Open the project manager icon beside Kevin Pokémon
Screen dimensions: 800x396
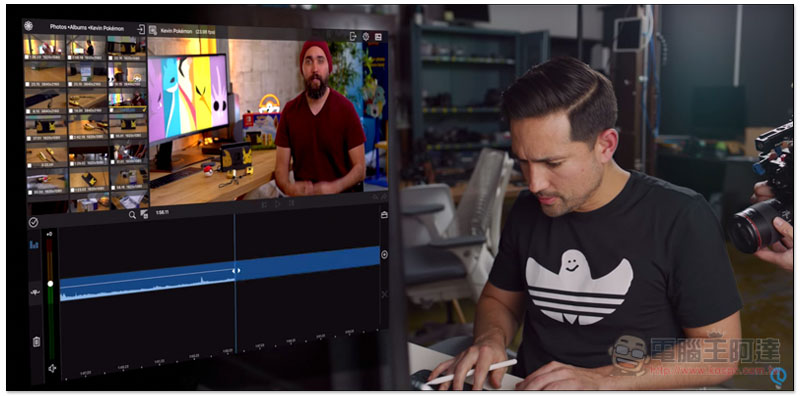(x=152, y=30)
